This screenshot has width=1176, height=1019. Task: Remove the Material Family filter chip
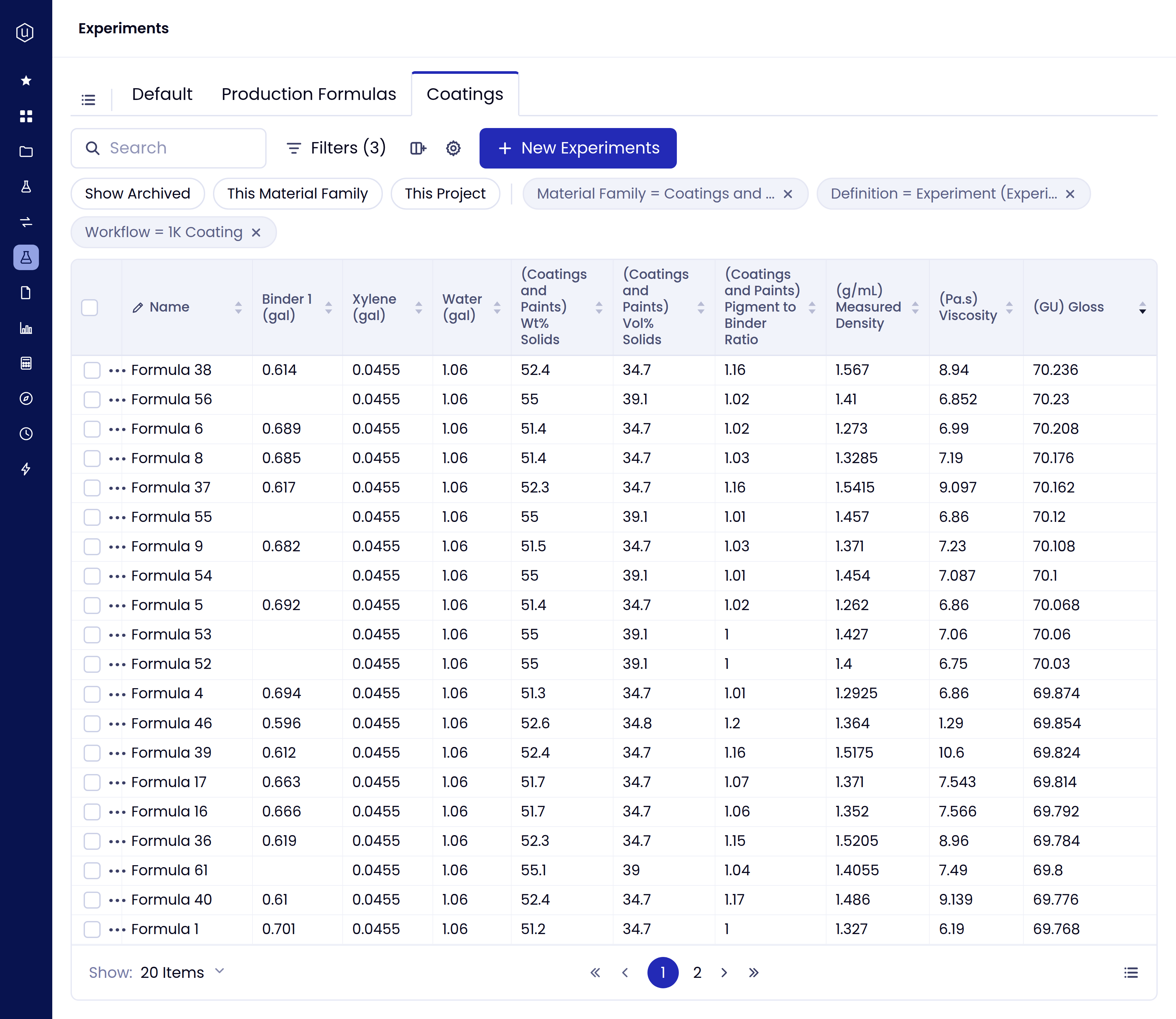point(788,194)
